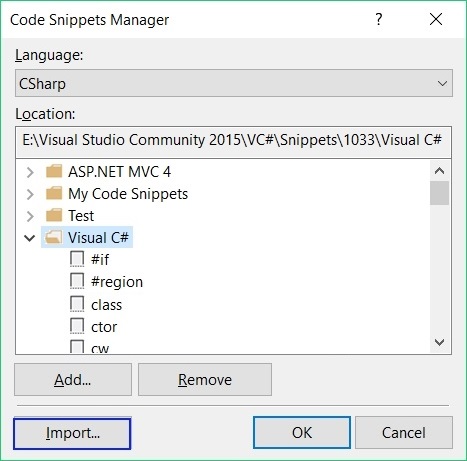The image size is (467, 461).
Task: Open the help question mark button
Action: point(378,19)
